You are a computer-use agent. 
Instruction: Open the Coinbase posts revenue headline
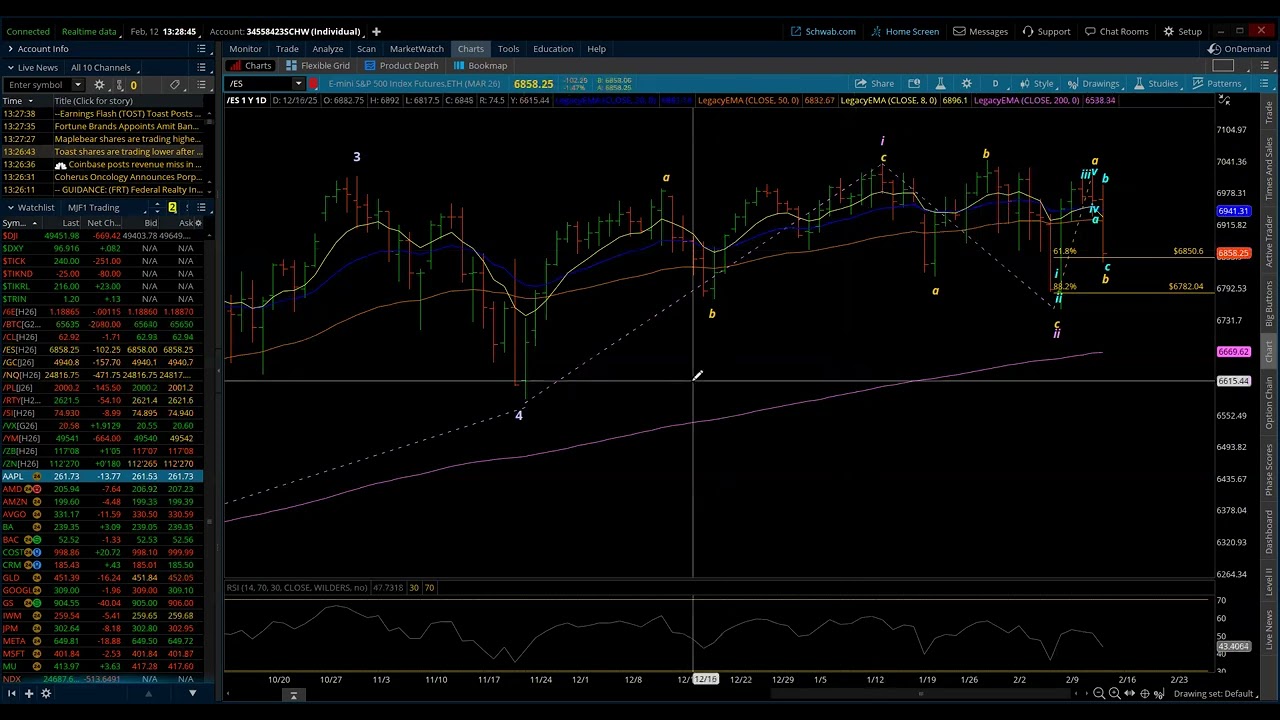pos(127,164)
